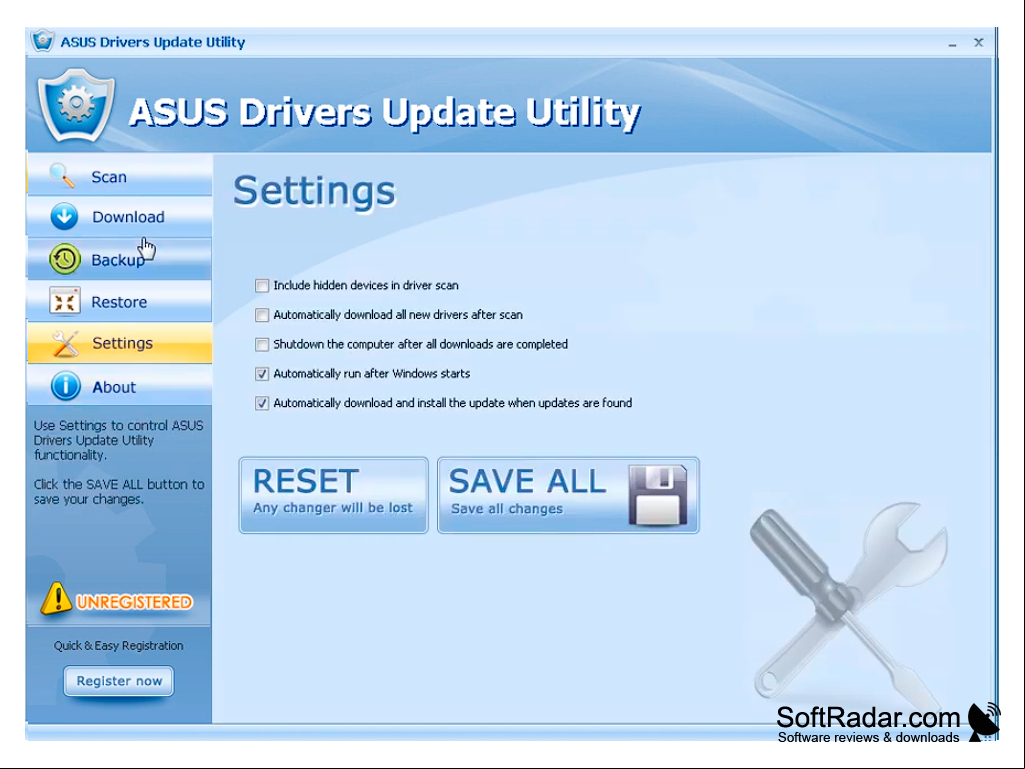Click the floppy disk save icon

(x=658, y=495)
